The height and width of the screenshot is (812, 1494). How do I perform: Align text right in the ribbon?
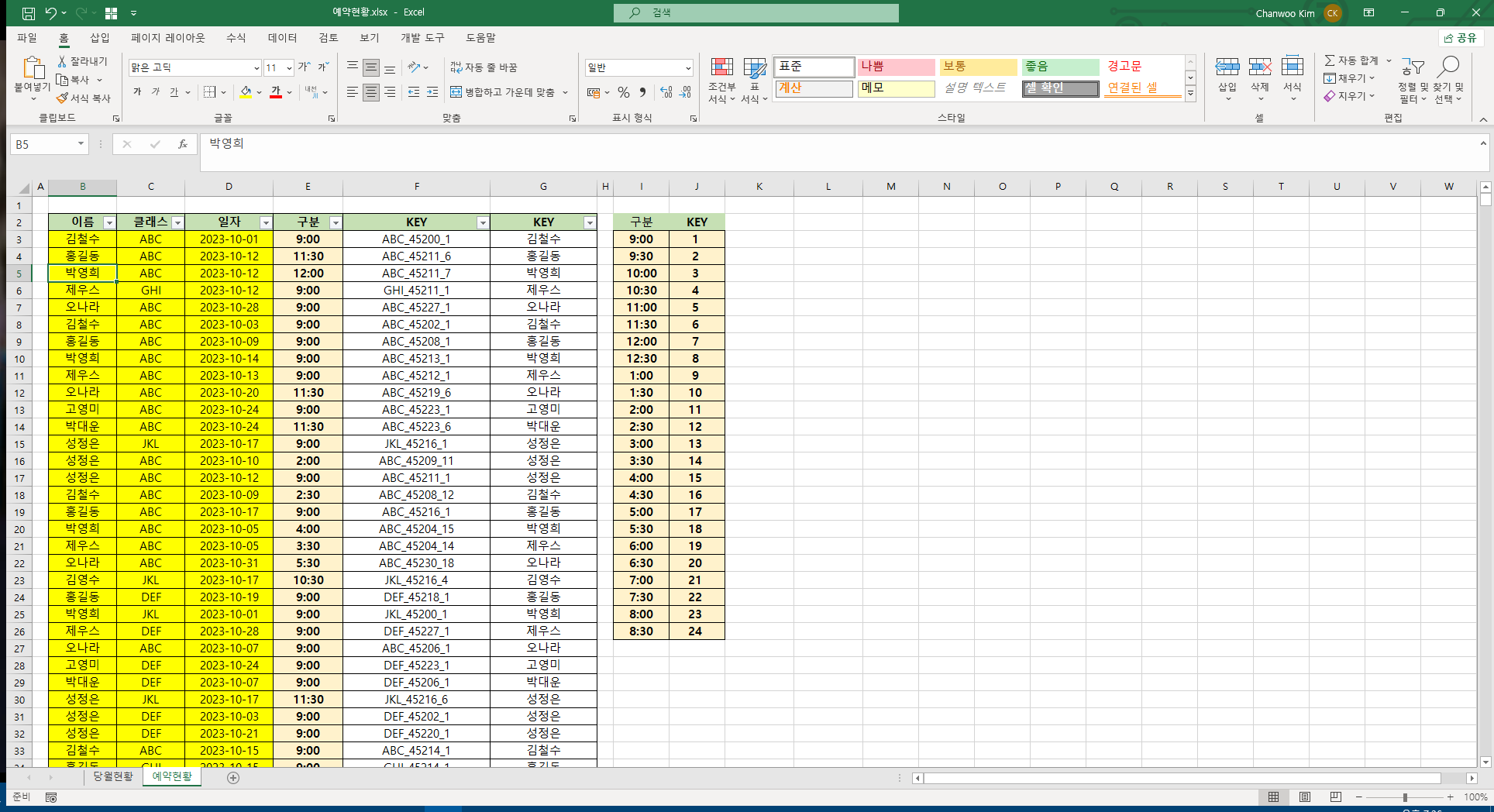390,92
